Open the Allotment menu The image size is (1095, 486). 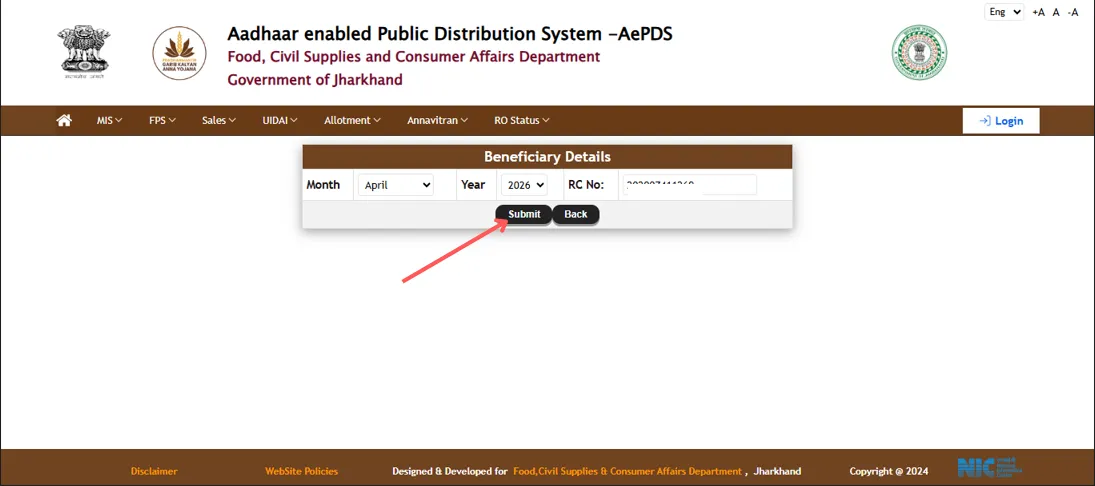[x=352, y=120]
